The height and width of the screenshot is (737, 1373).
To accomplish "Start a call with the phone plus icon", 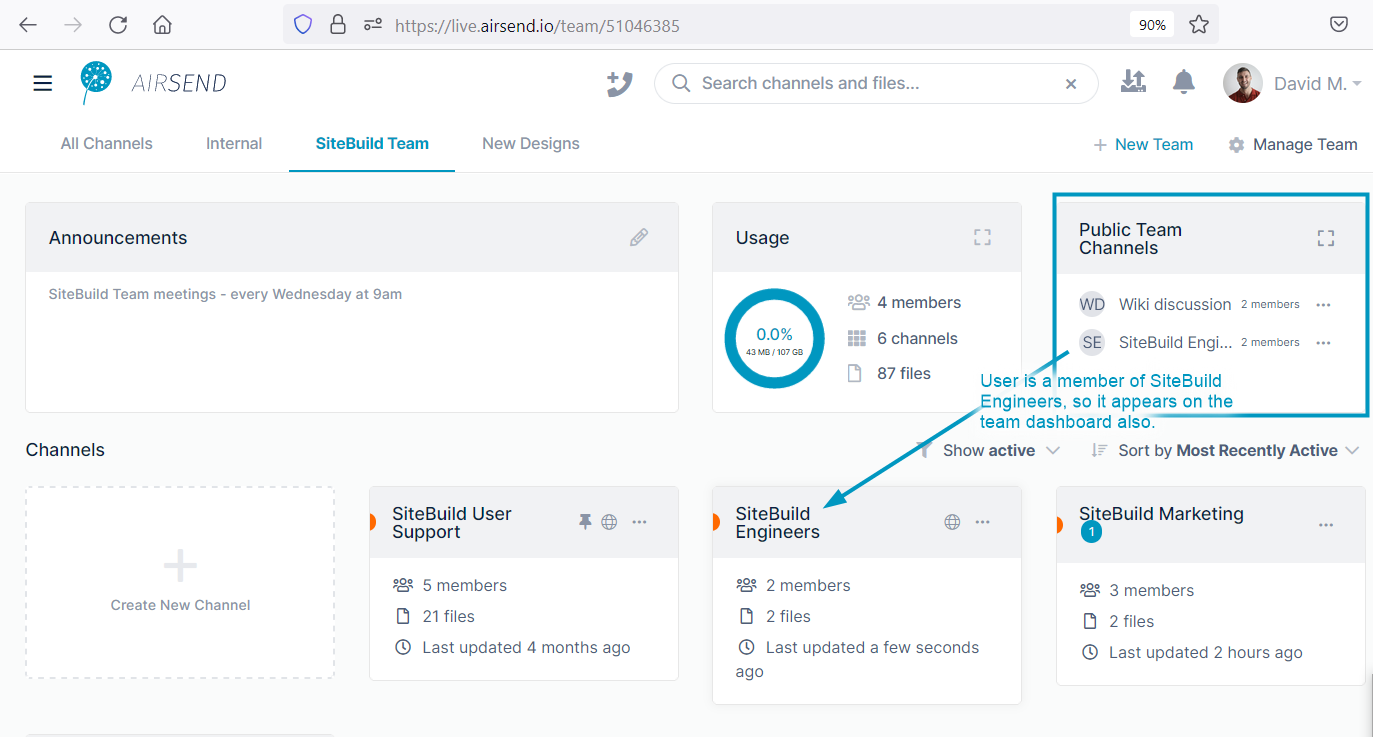I will [620, 83].
